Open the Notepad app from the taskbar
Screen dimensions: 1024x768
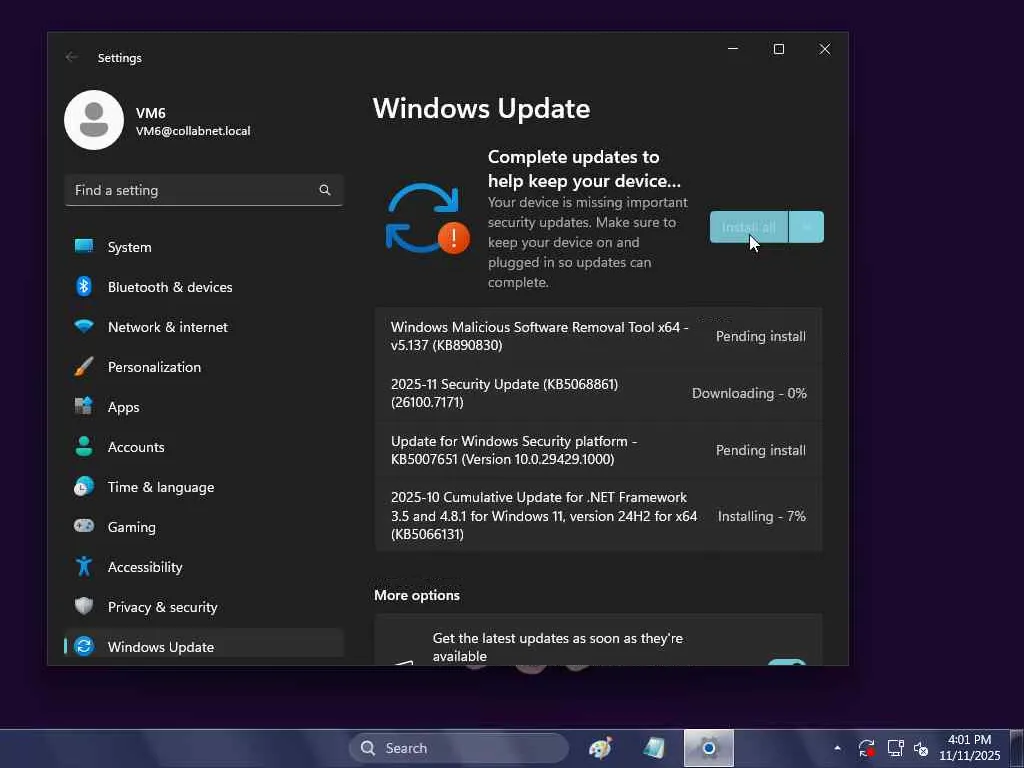tap(654, 748)
